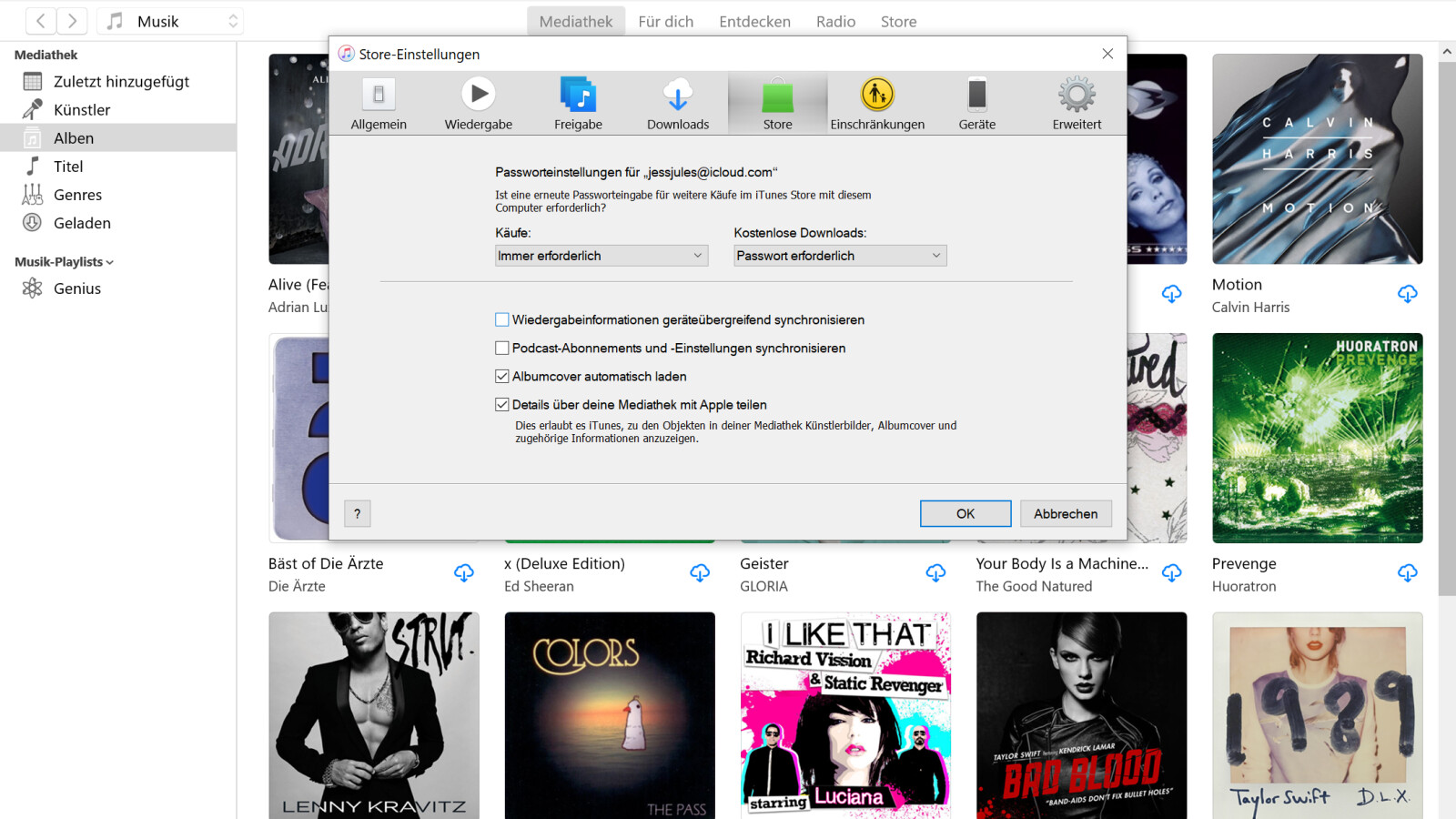Click the Abbrechen button
The width and height of the screenshot is (1456, 819).
[x=1066, y=513]
